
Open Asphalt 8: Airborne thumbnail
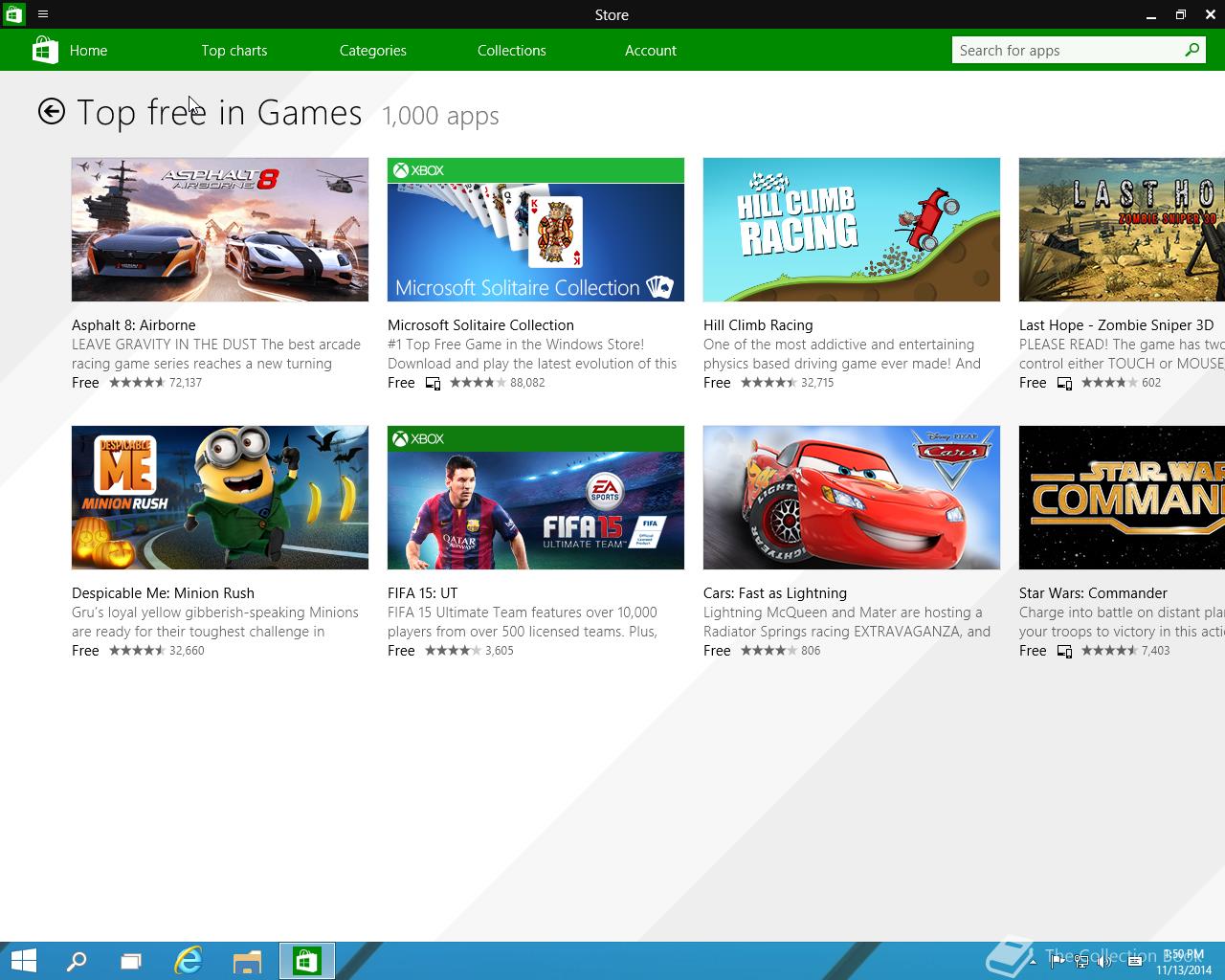click(x=220, y=230)
